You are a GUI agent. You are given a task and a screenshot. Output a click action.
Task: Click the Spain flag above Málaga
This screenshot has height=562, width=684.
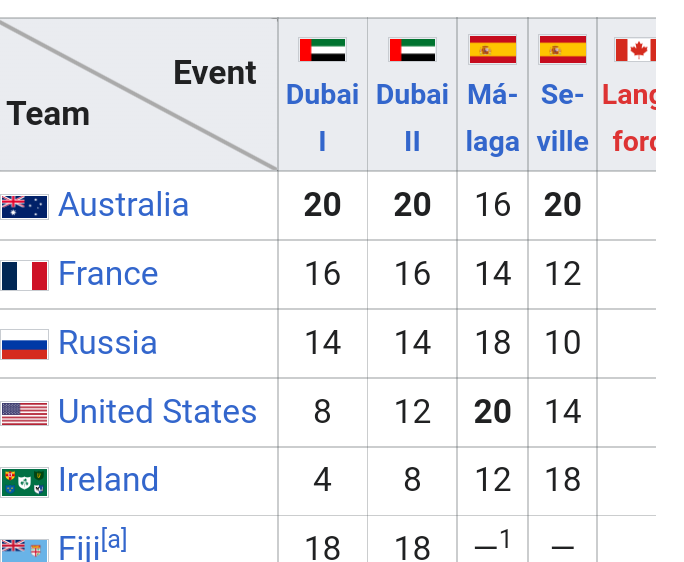[492, 49]
